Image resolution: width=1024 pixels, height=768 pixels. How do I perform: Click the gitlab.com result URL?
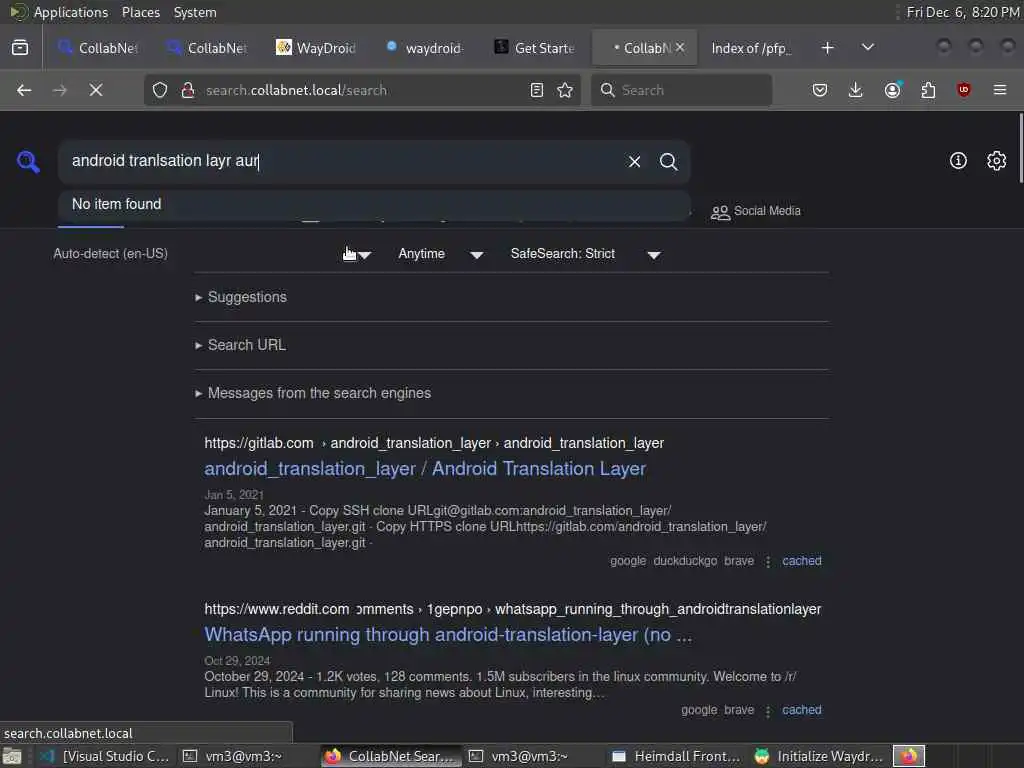[x=434, y=443]
